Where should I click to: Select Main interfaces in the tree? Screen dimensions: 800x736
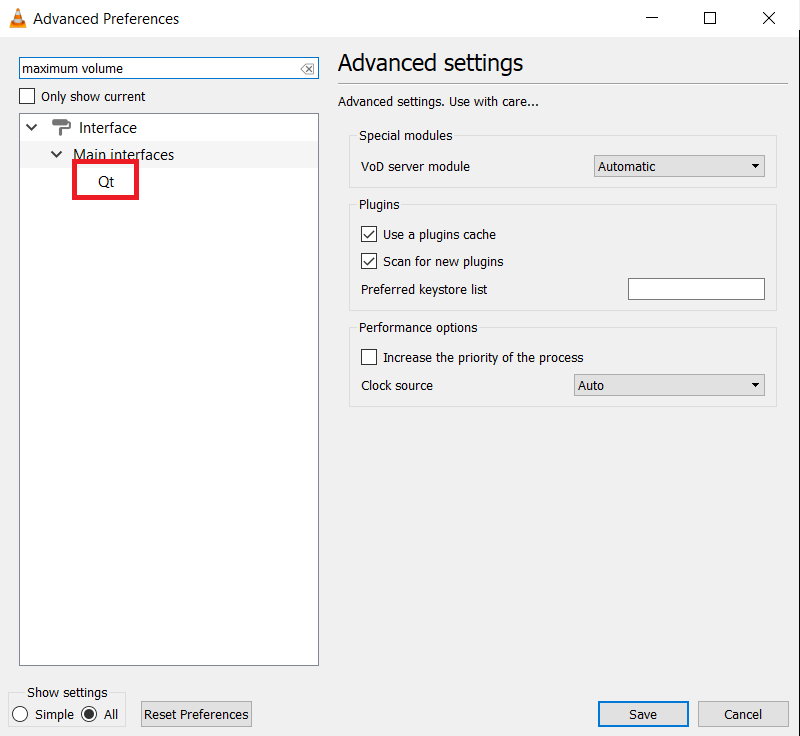point(123,155)
